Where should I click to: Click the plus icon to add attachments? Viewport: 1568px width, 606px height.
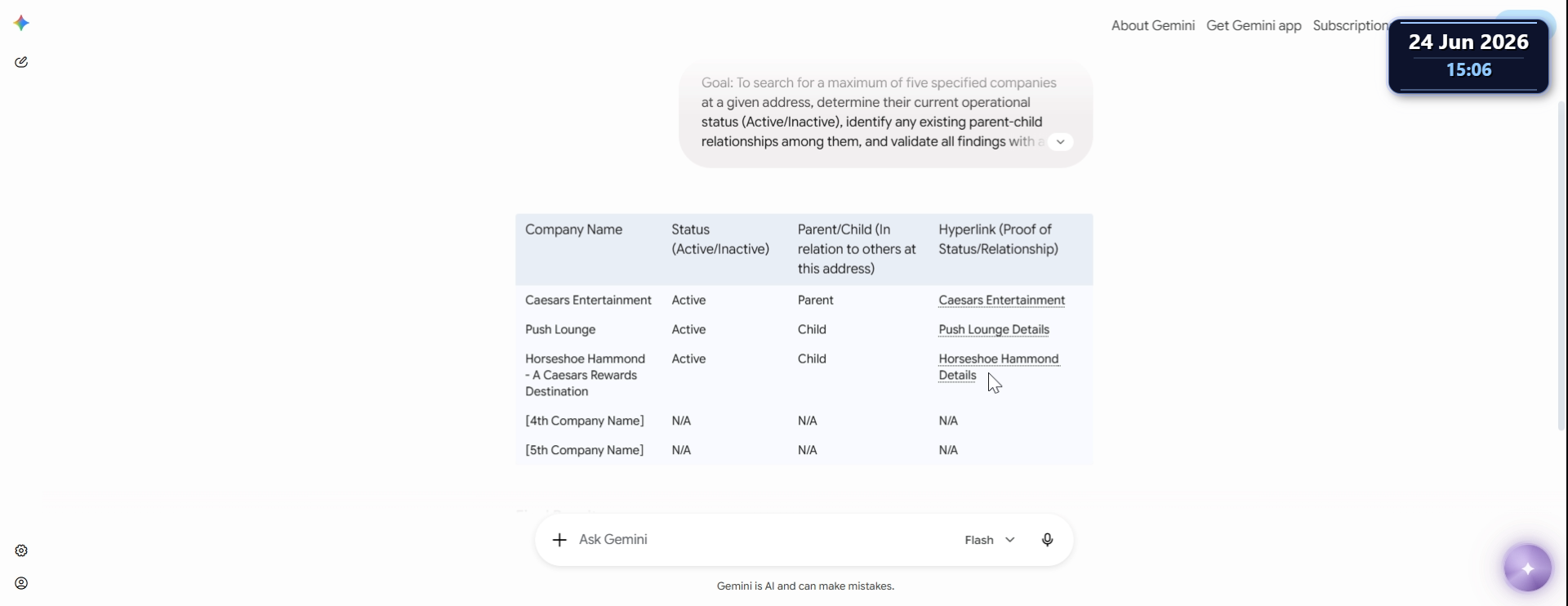(559, 540)
